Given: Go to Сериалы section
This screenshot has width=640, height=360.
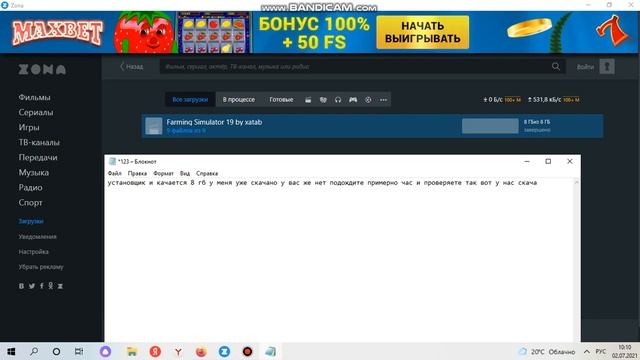Looking at the screenshot, I should coord(36,112).
